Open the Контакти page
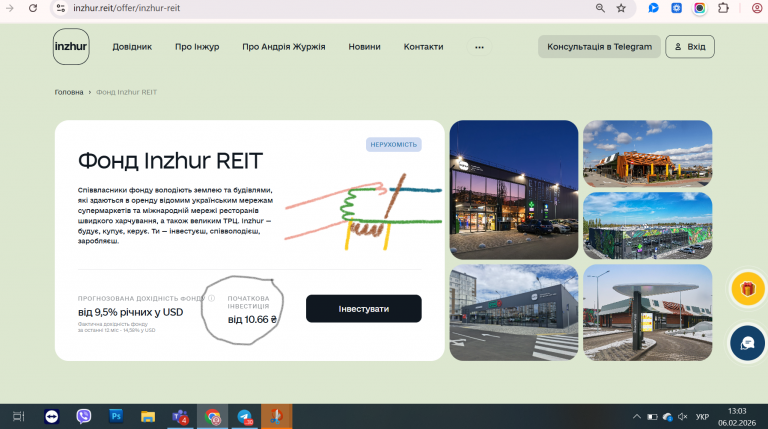The height and width of the screenshot is (429, 768). point(423,47)
